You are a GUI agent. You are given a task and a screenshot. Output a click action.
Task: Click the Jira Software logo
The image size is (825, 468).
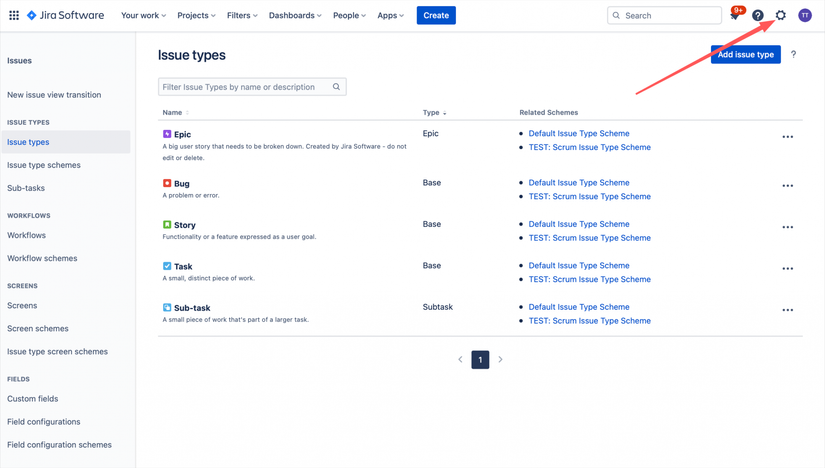[x=65, y=16]
